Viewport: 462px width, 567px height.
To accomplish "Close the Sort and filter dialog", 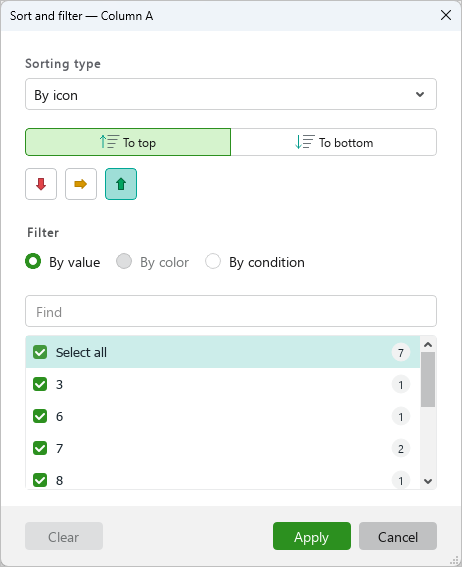I will point(446,15).
